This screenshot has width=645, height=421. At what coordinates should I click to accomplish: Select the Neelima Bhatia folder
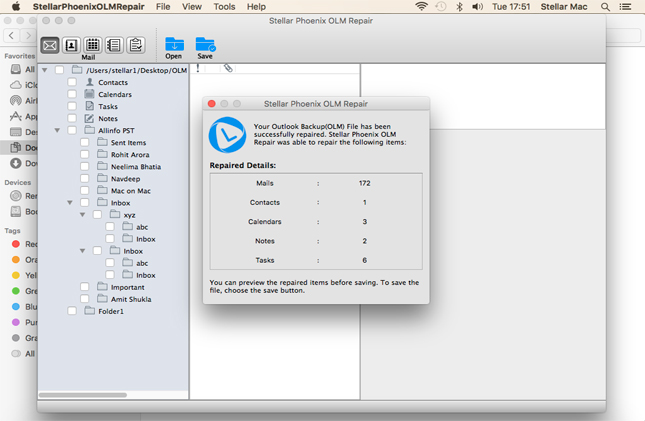135,167
